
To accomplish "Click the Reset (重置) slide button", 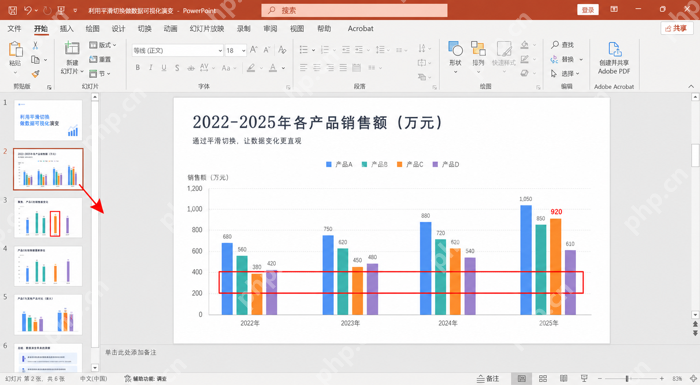I will pos(100,59).
